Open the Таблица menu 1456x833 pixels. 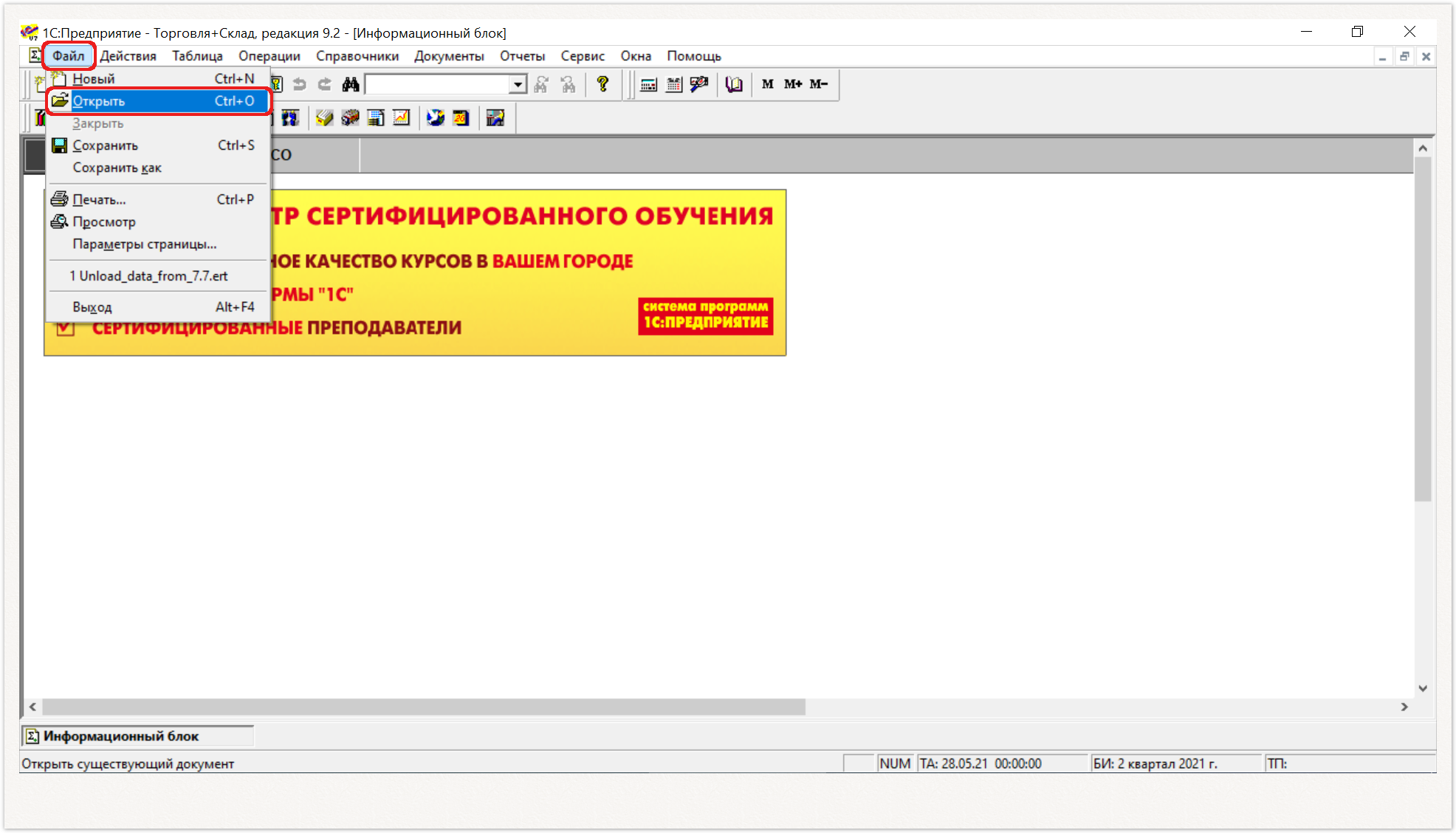pyautogui.click(x=197, y=56)
